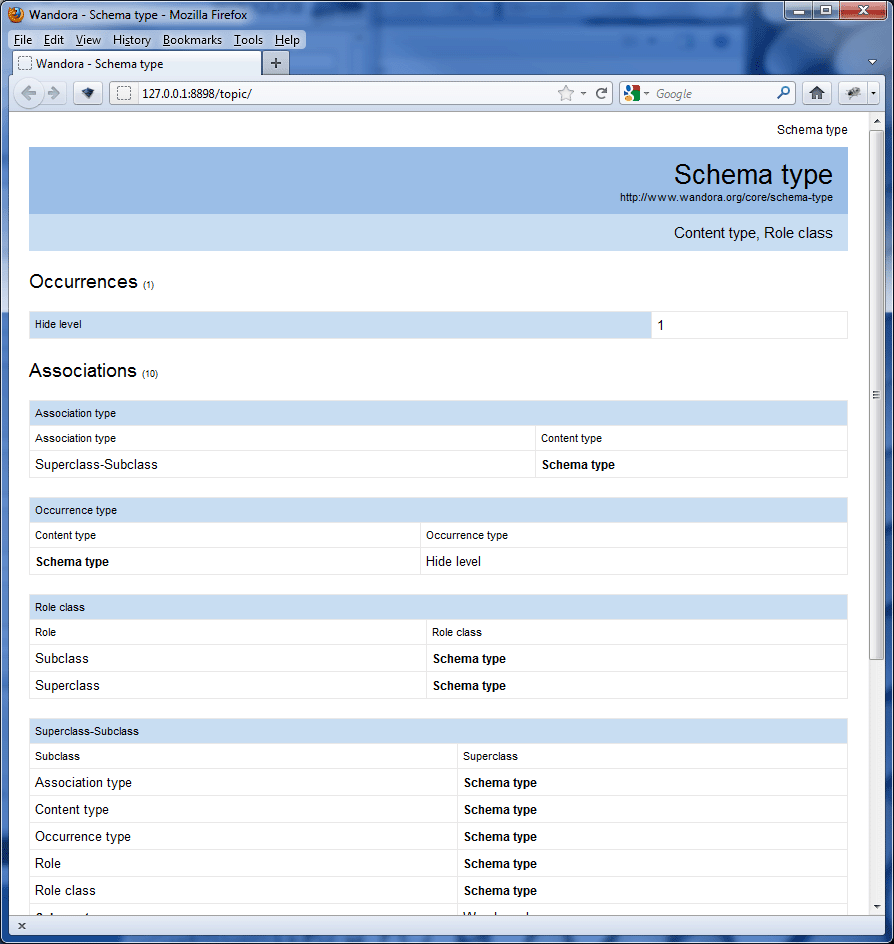The image size is (894, 944).
Task: Click the Back navigation arrow
Action: [29, 92]
